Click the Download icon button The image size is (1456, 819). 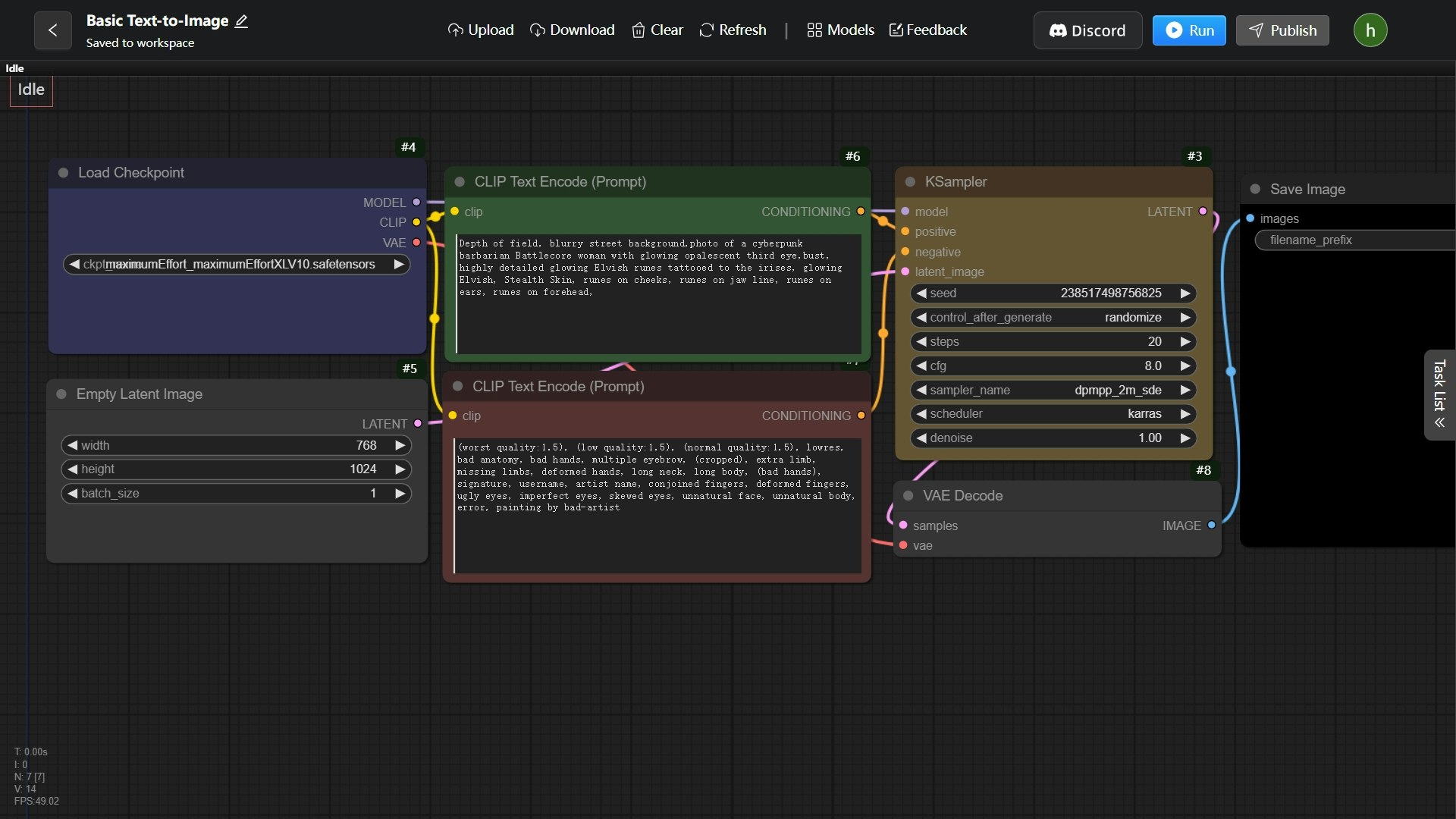click(x=537, y=30)
